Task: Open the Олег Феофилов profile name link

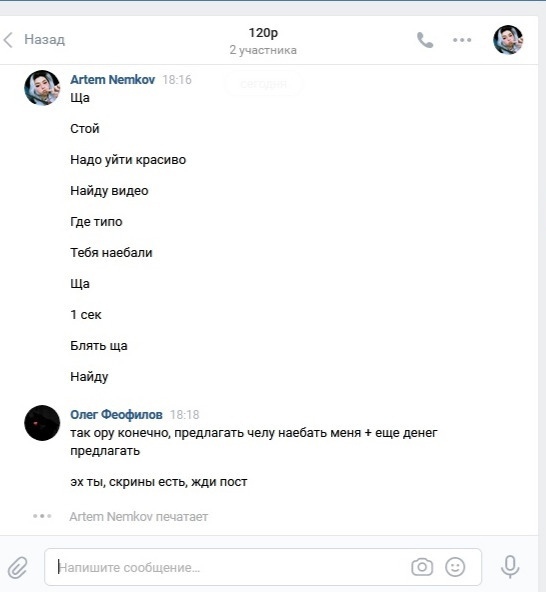Action: pyautogui.click(x=116, y=415)
